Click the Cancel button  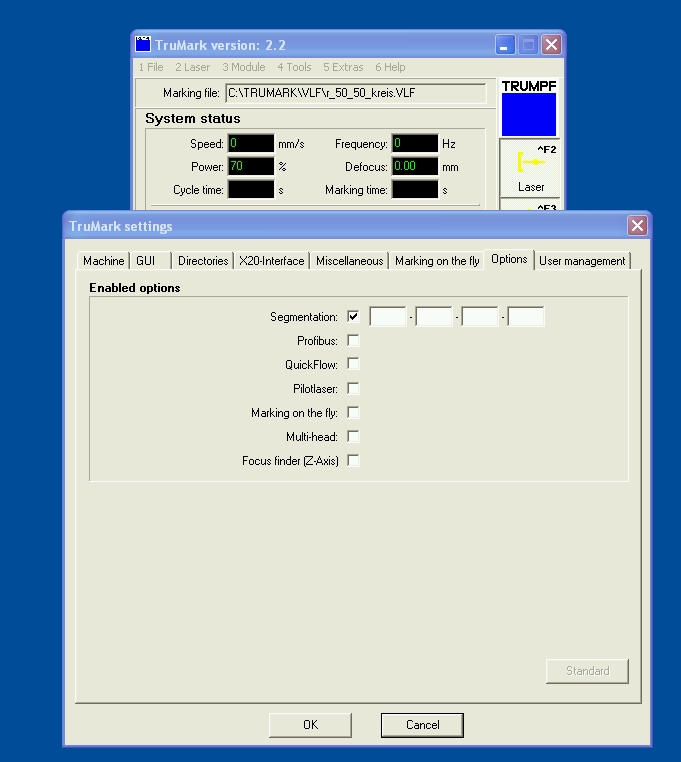pos(422,725)
